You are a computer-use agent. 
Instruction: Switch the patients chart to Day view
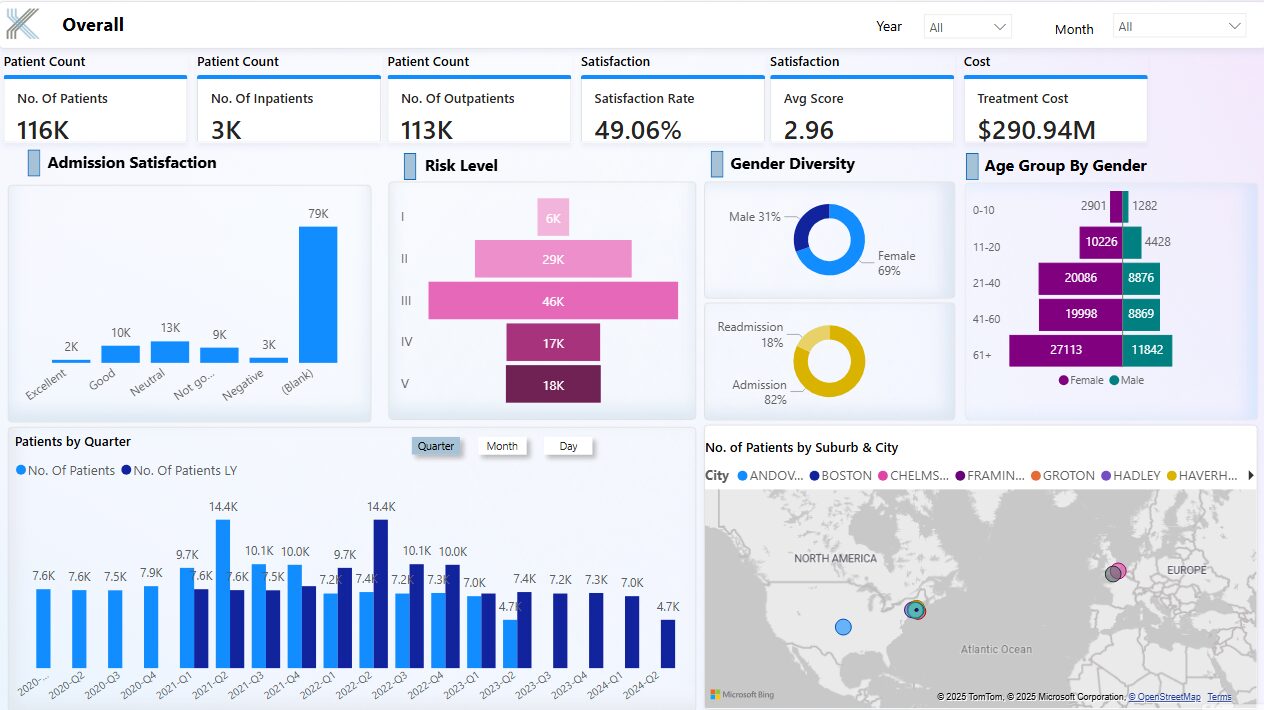pyautogui.click(x=568, y=446)
